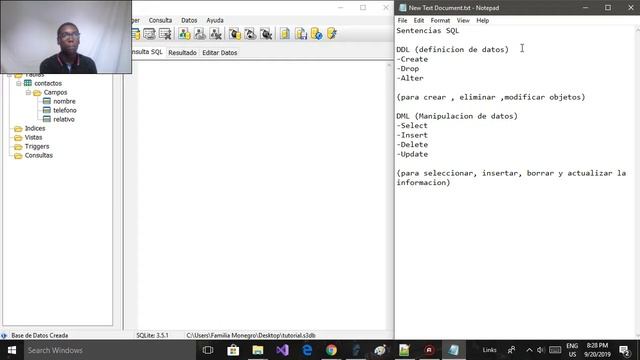This screenshot has height=360, width=640.
Task: Click the red circle A taskbar icon
Action: click(429, 350)
